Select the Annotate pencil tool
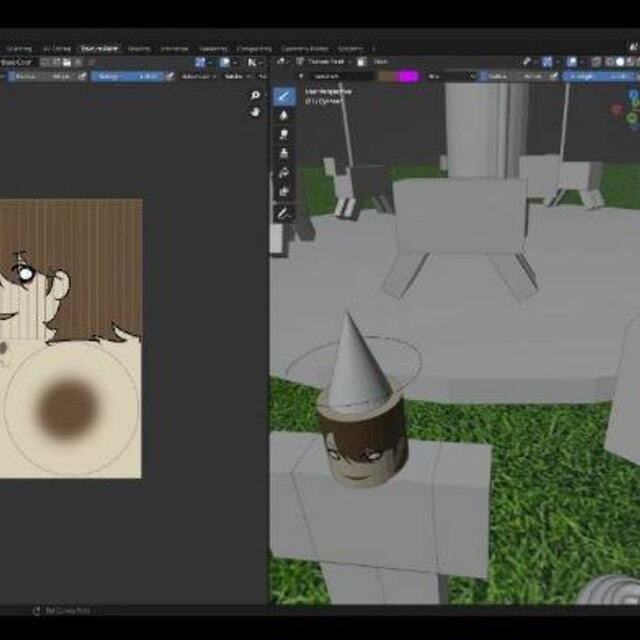The image size is (640, 640). point(284,213)
